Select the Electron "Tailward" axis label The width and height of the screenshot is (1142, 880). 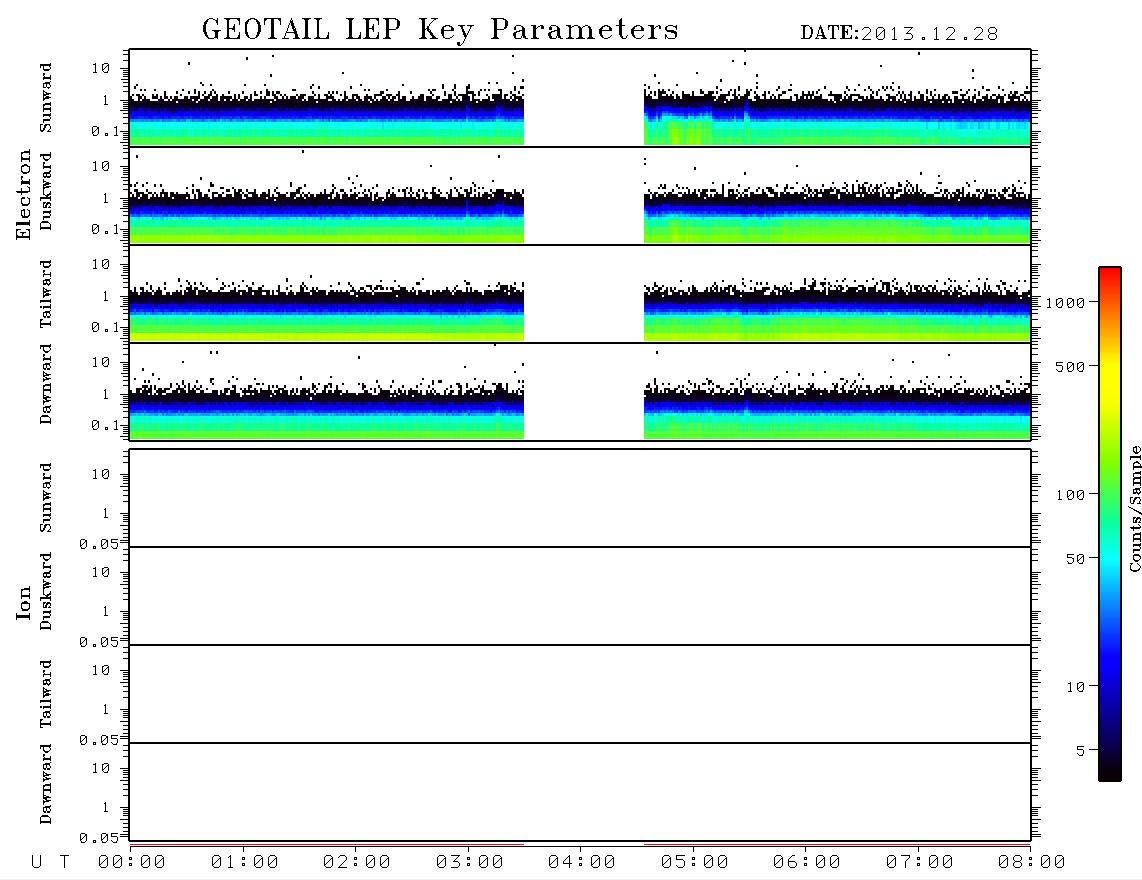tap(46, 294)
